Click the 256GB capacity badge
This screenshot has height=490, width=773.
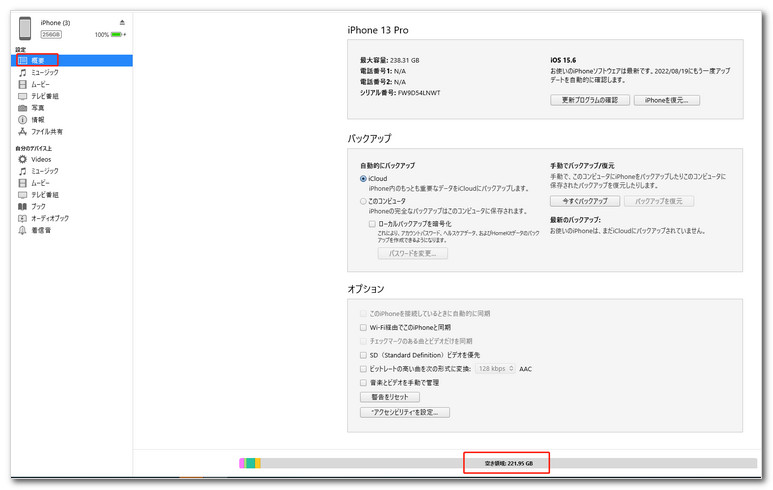pyautogui.click(x=51, y=35)
